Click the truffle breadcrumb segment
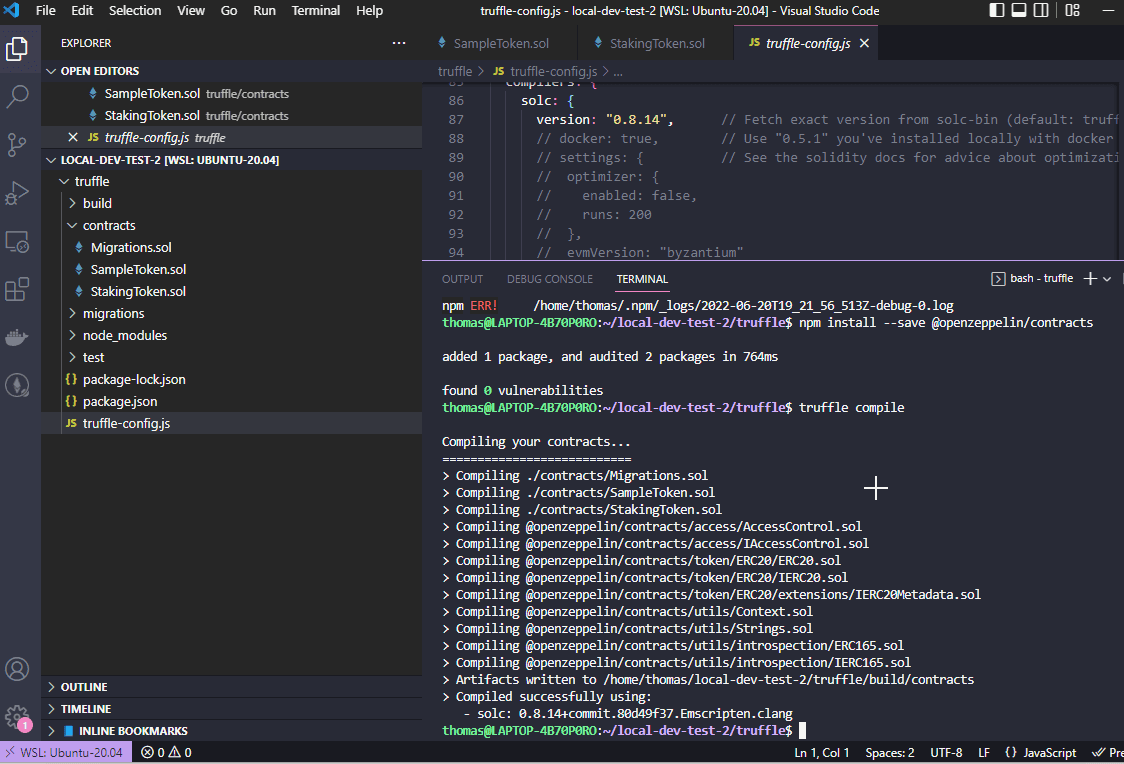This screenshot has height=764, width=1124. click(x=454, y=71)
